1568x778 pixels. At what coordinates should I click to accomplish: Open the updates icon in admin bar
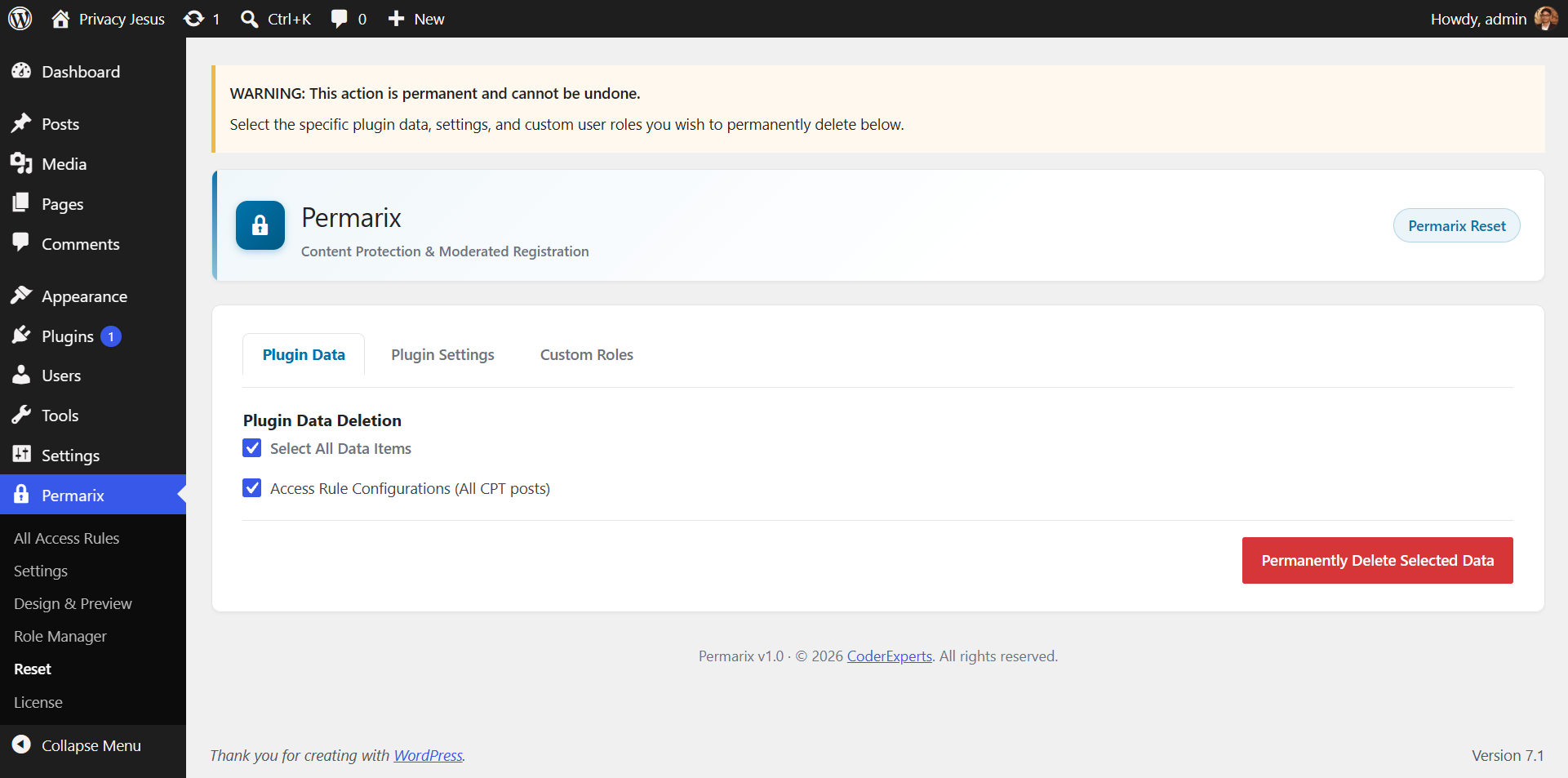(193, 19)
